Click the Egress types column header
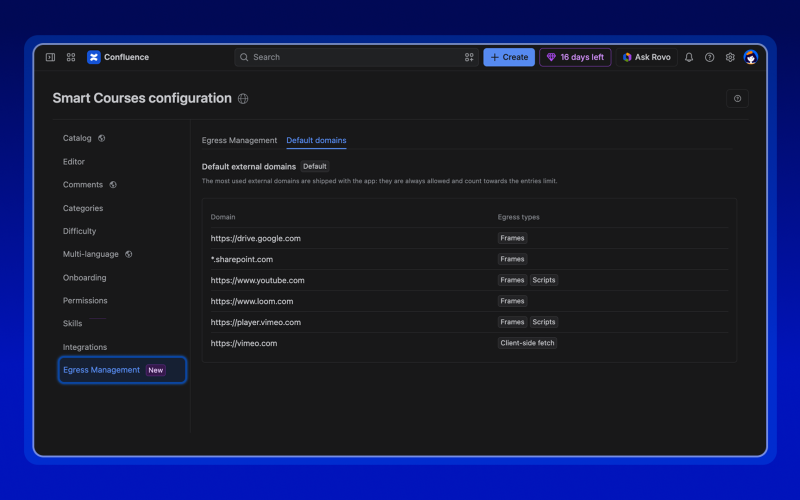 pyautogui.click(x=518, y=217)
